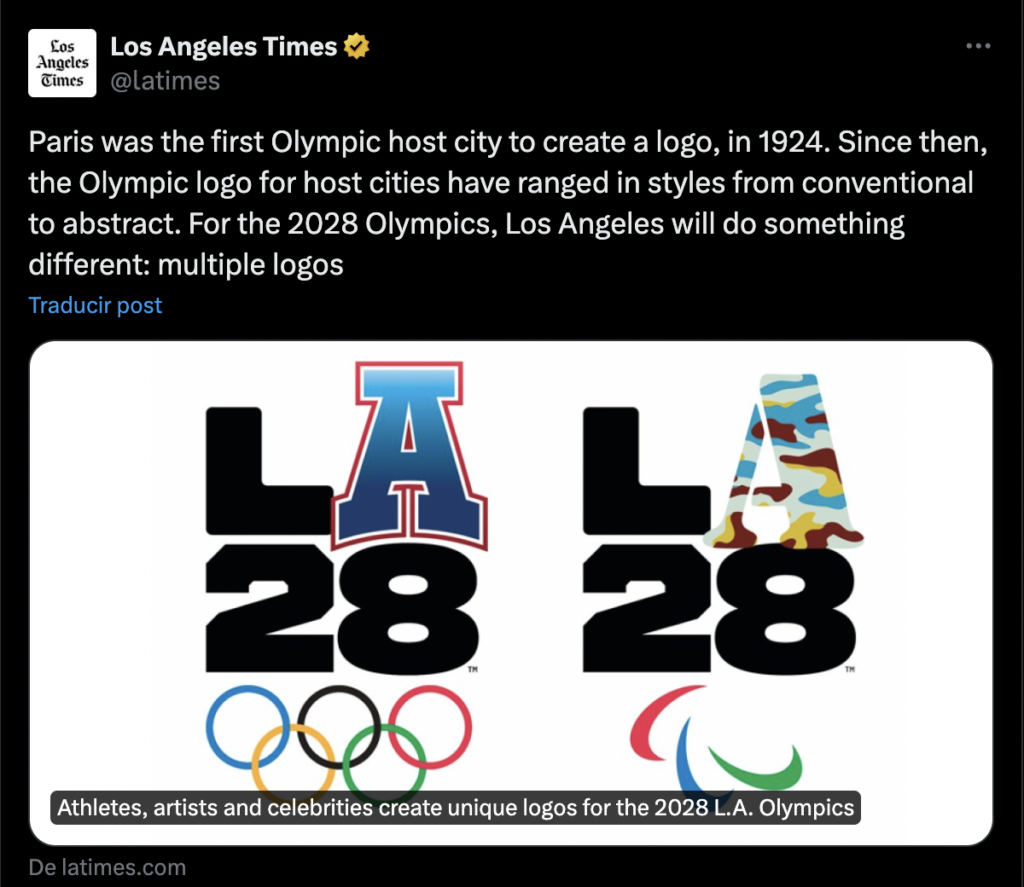Expand the post options with the three dots

coord(978,43)
